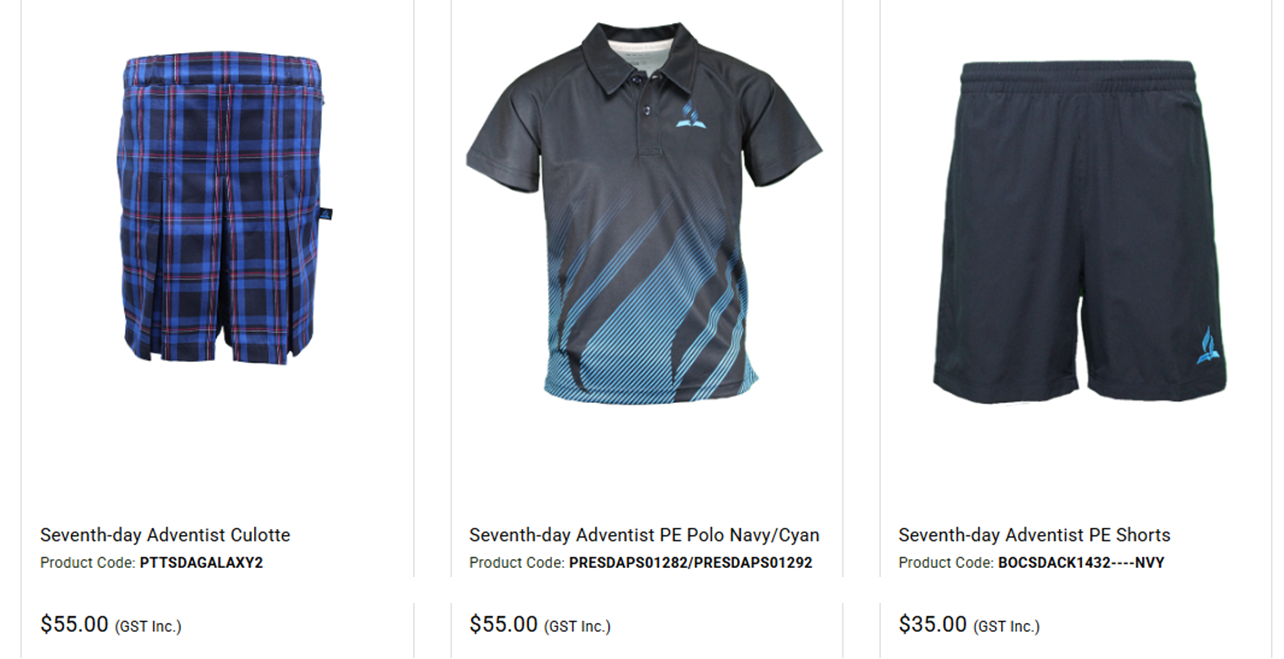The image size is (1284, 659).
Task: Open the Seventh-day Adventist PE Shorts link
Action: [1034, 535]
